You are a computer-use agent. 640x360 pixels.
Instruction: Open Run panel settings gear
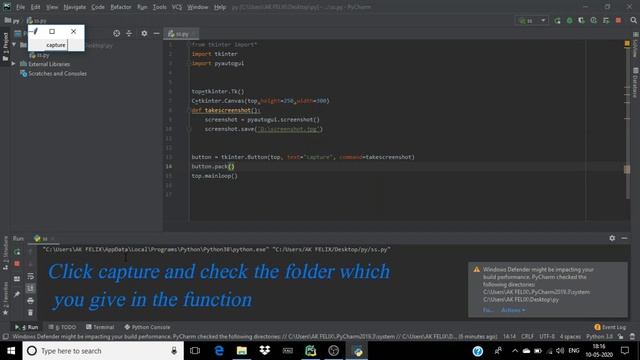tap(612, 238)
